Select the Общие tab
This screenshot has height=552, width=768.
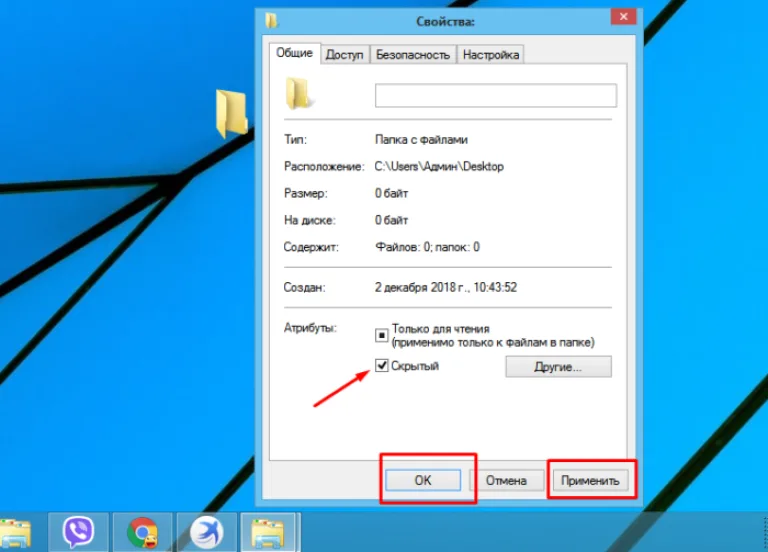tap(294, 53)
